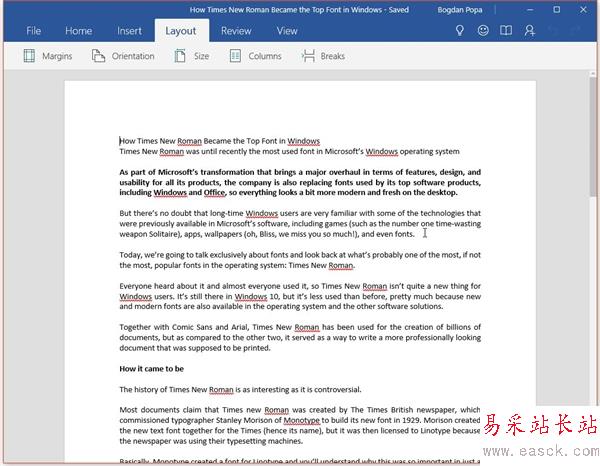
Task: Click the Bogdan Popa account name
Action: 460,10
